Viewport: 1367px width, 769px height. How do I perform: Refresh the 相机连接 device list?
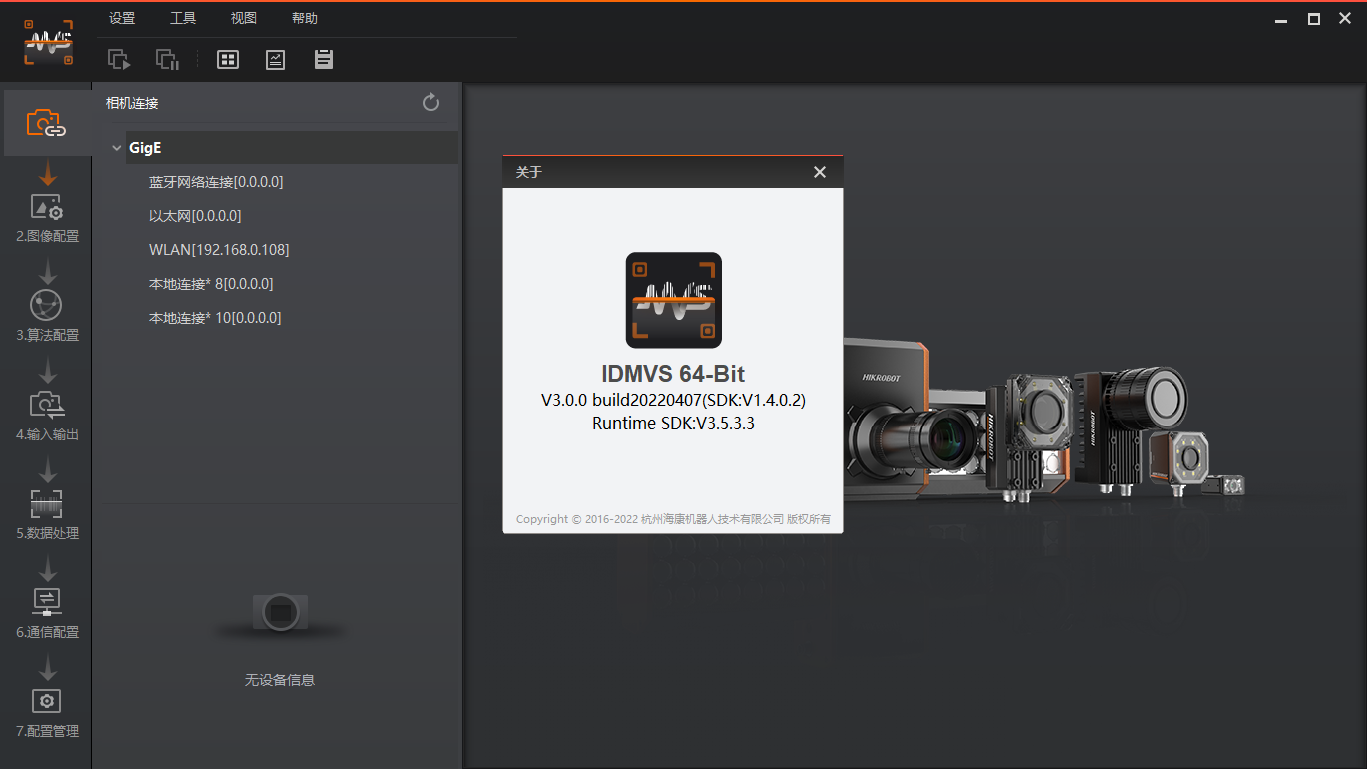click(x=431, y=102)
